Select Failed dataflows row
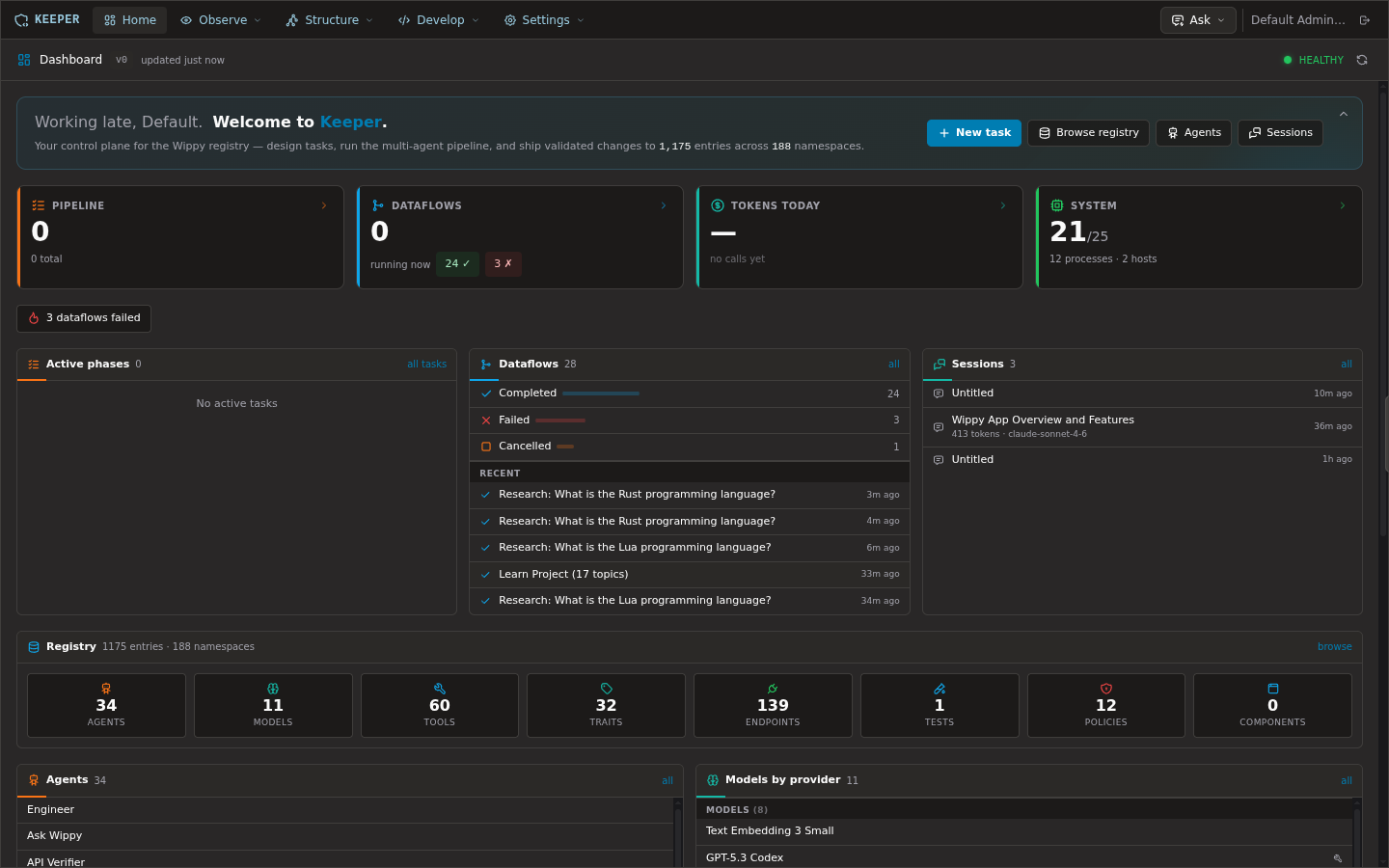 [x=690, y=420]
